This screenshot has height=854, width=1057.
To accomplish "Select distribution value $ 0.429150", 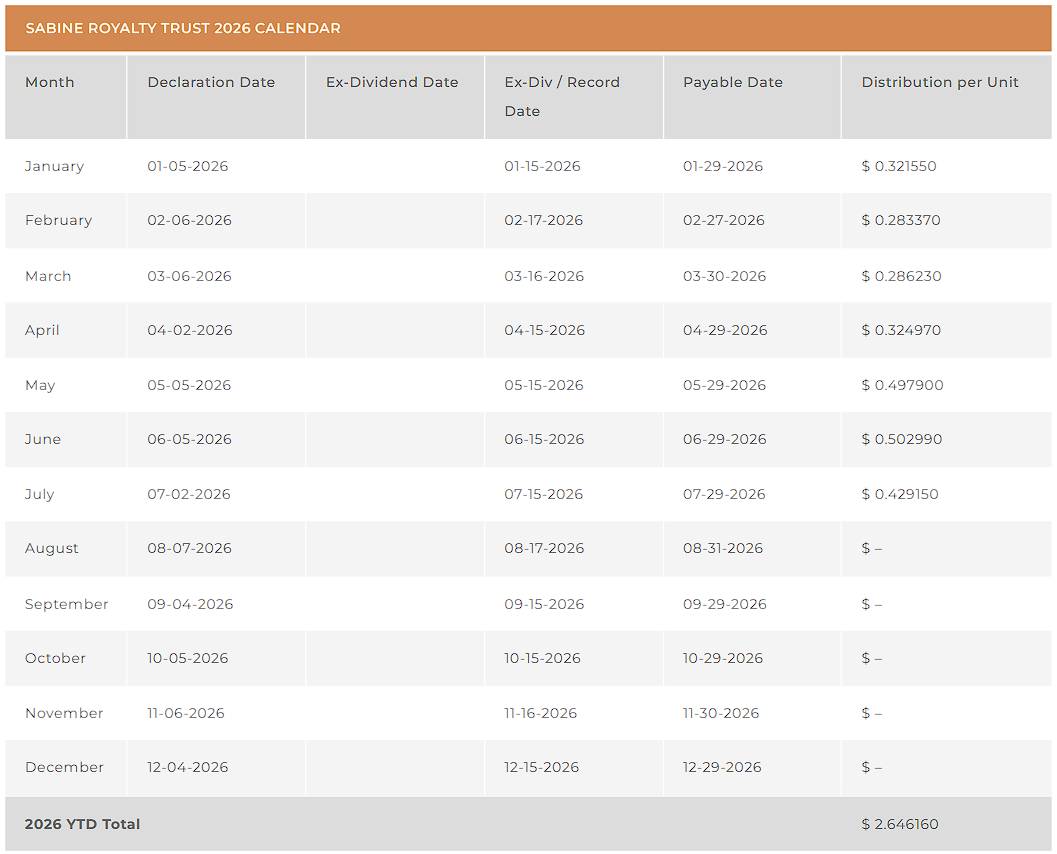I will [x=901, y=494].
